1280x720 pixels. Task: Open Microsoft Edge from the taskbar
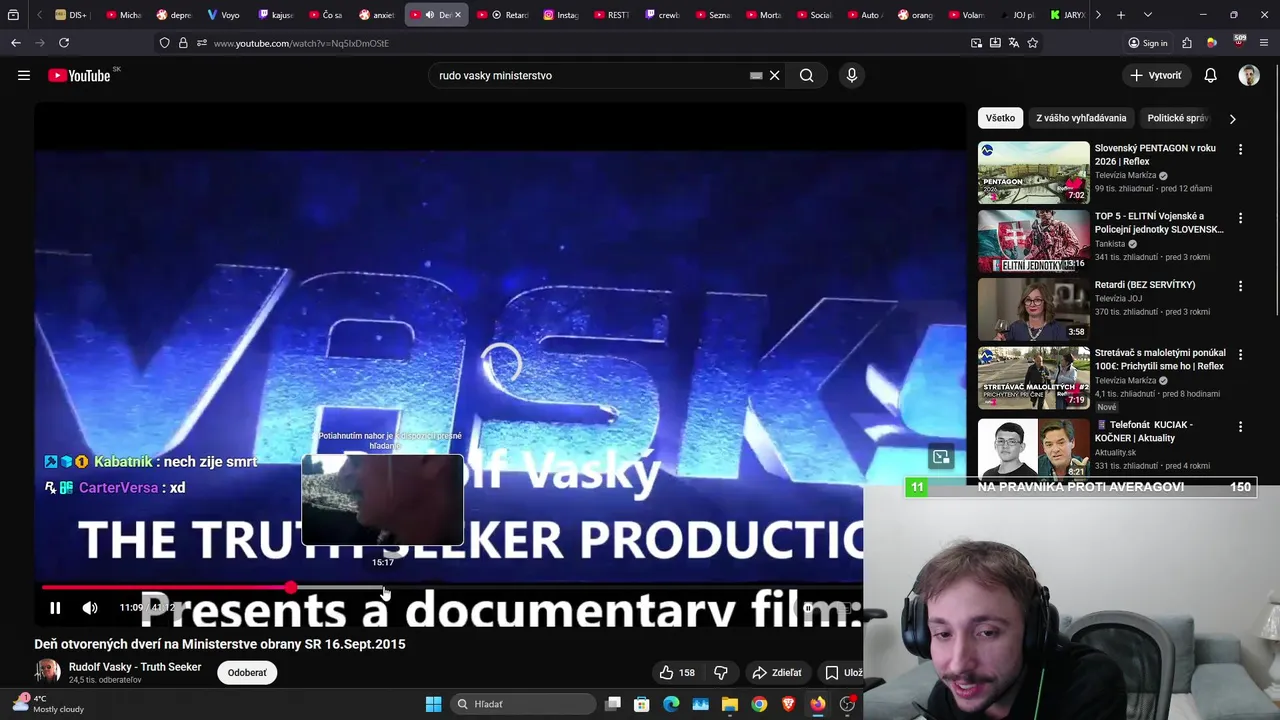pyautogui.click(x=671, y=704)
